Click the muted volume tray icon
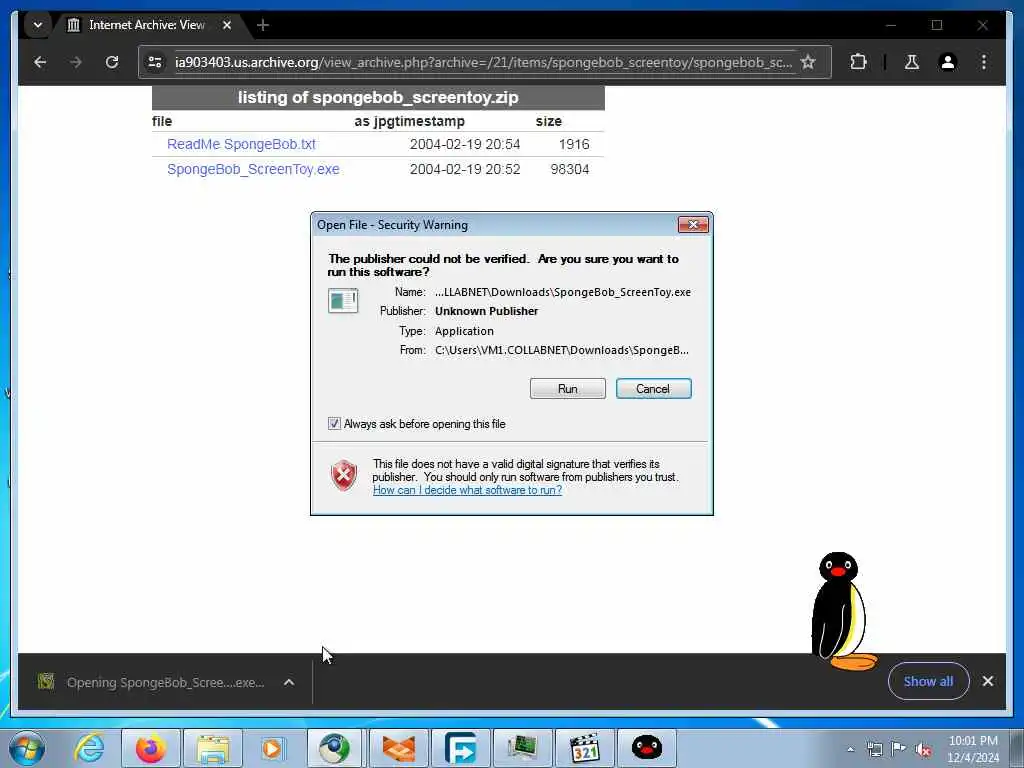 pos(923,749)
